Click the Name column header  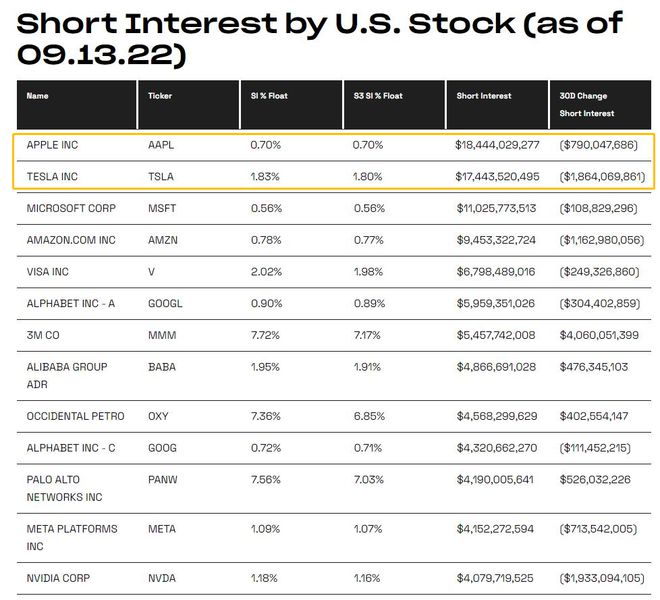[x=38, y=96]
